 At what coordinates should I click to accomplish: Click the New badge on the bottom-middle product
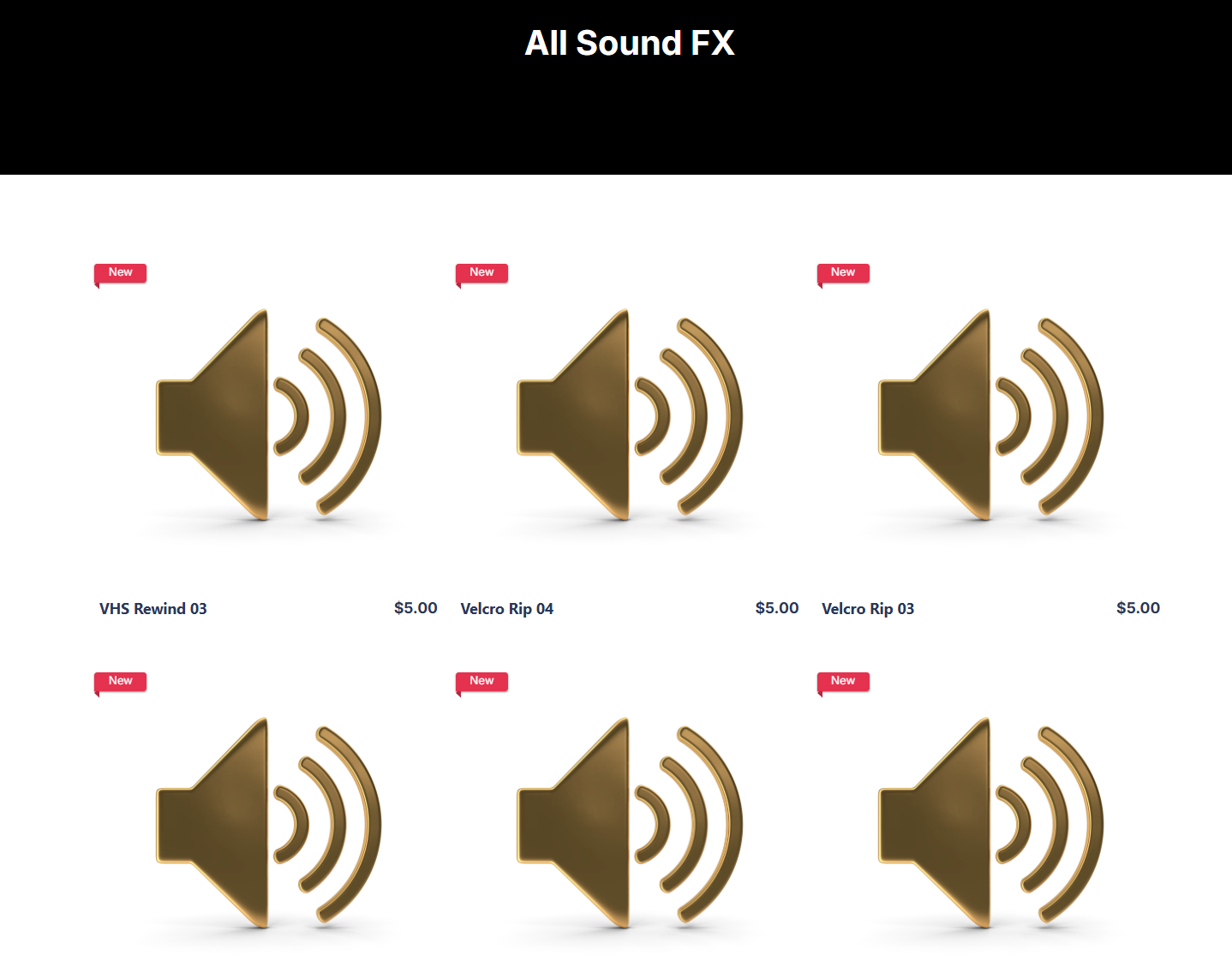click(481, 681)
